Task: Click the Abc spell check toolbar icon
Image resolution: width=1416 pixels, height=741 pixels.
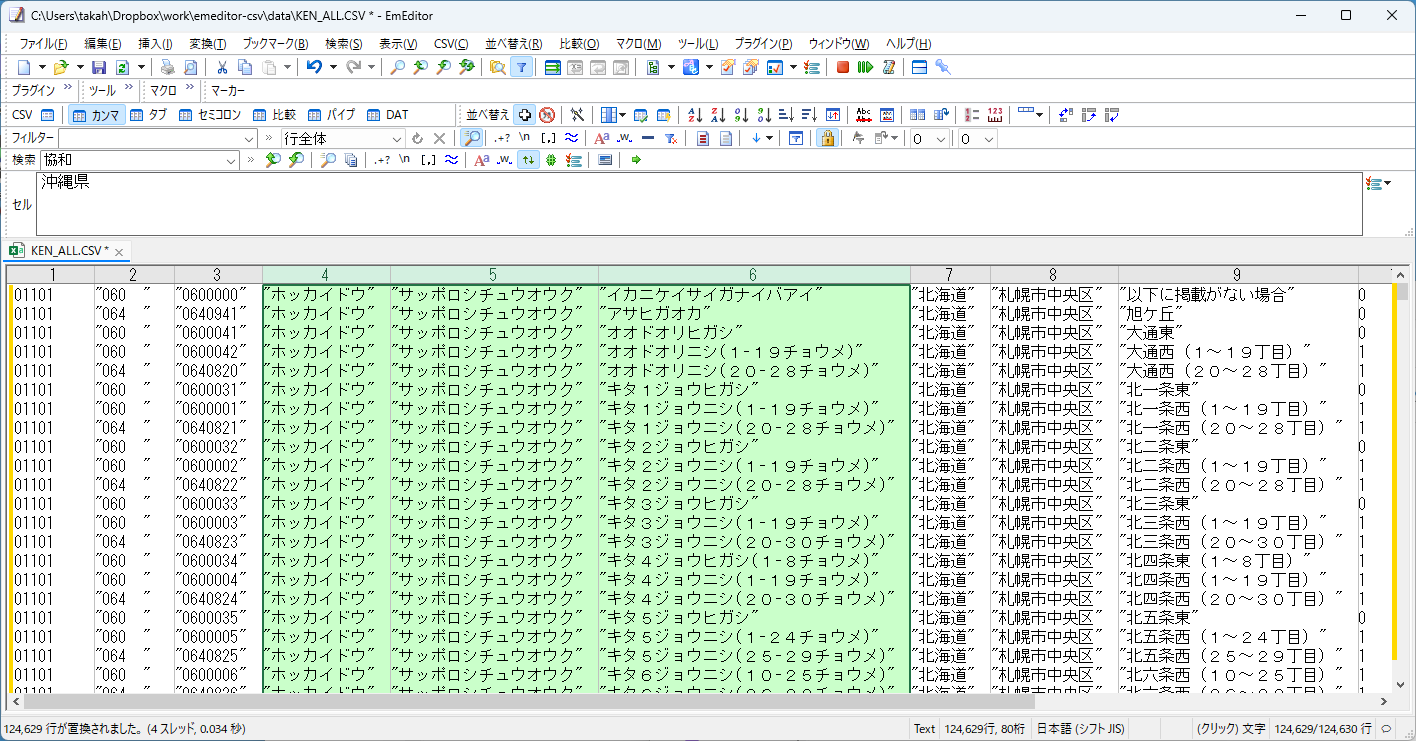Action: [863, 114]
